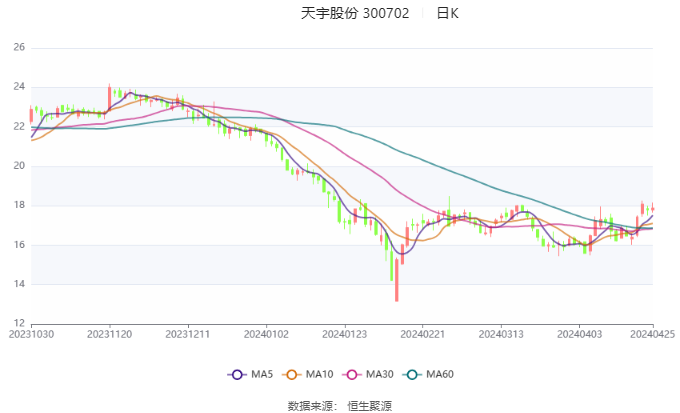Image resolution: width=680 pixels, height=413 pixels.
Task: Toggle the MA5 series via its label
Action: pos(262,374)
